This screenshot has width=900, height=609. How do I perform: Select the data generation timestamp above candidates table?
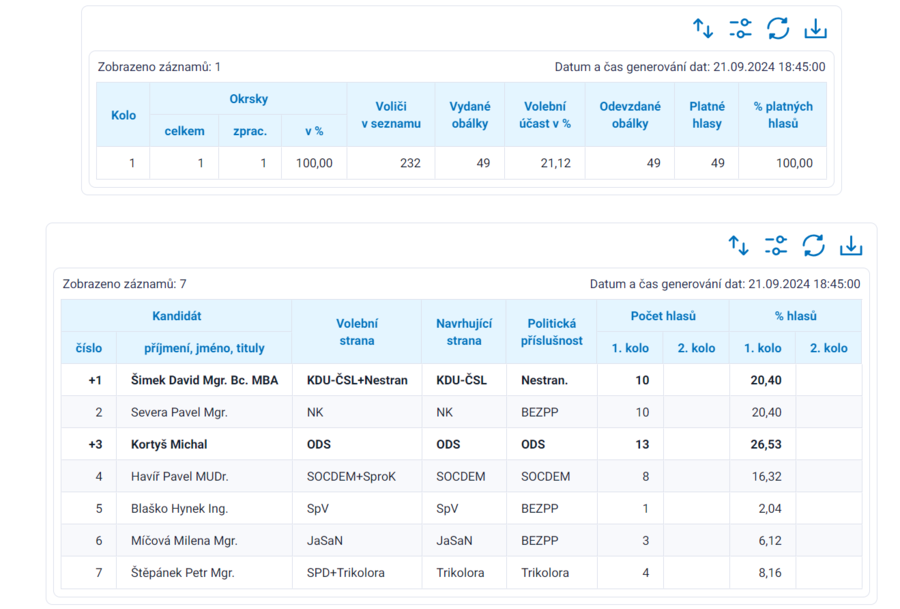coord(725,284)
